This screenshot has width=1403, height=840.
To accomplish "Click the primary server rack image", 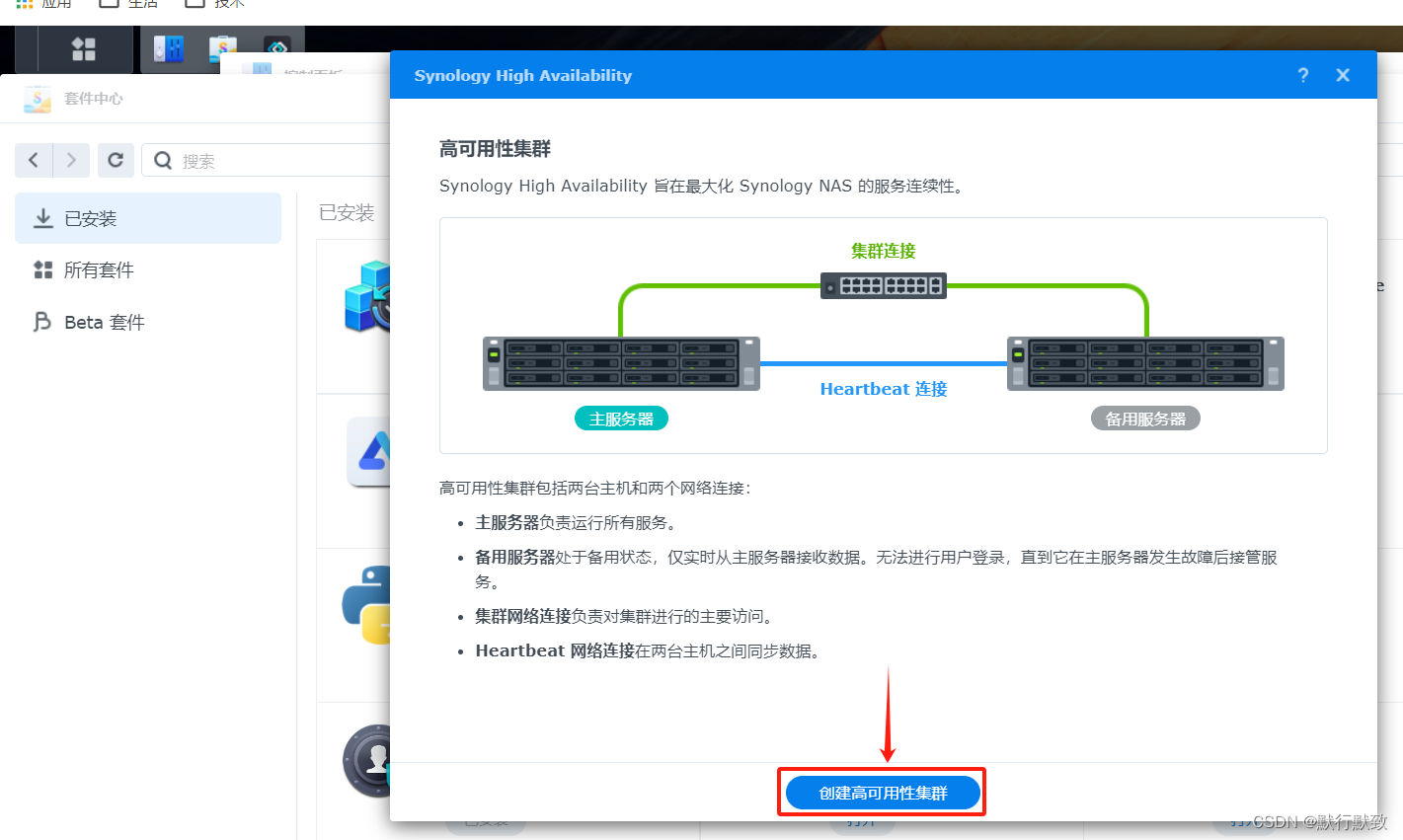I will 621,363.
